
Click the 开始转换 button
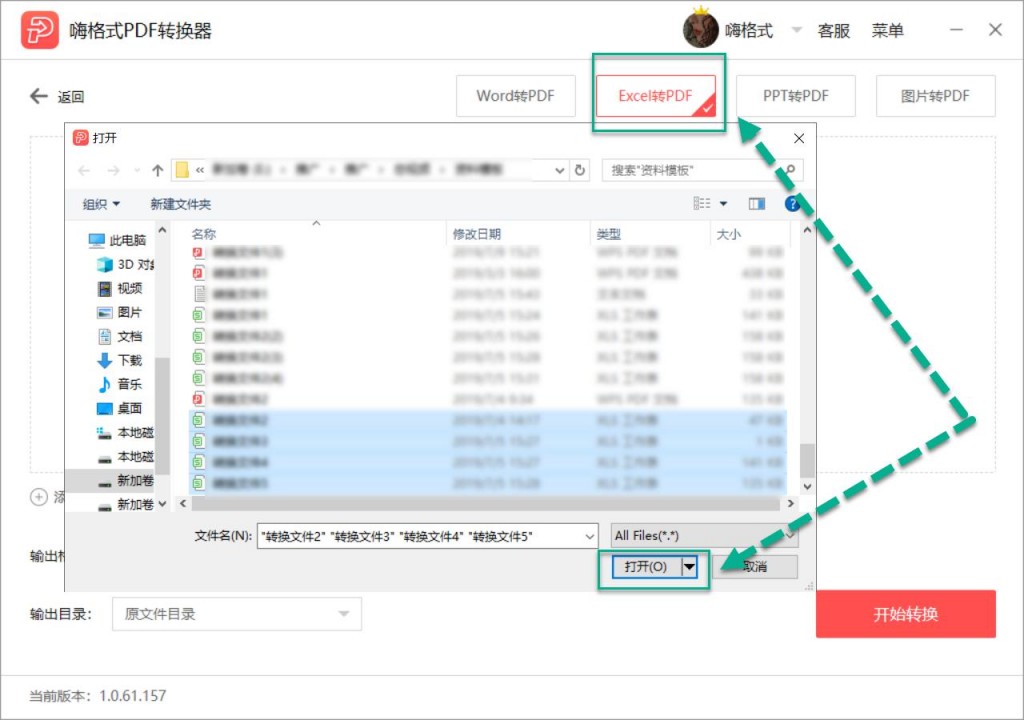point(906,614)
